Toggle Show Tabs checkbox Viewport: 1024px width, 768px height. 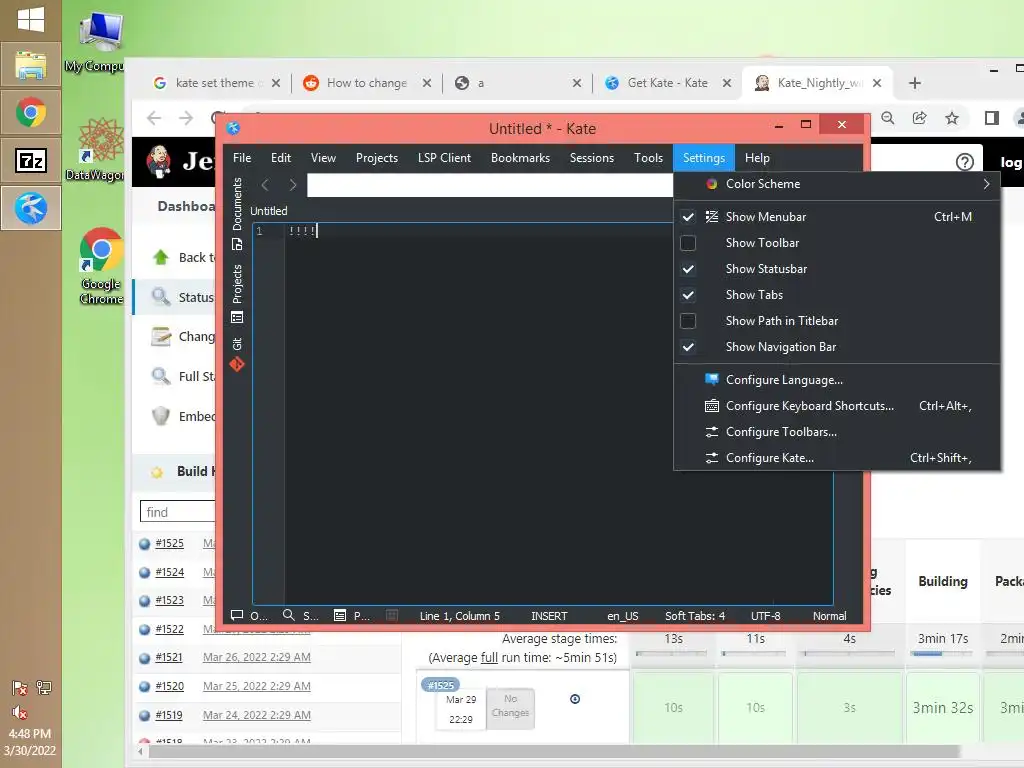coord(688,295)
